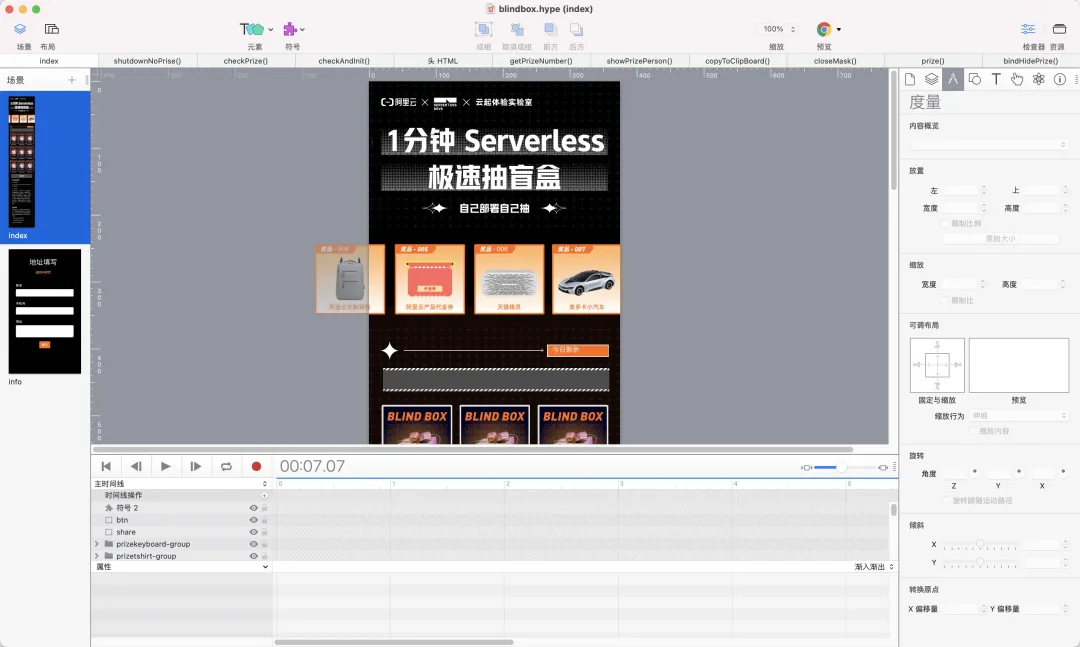The height and width of the screenshot is (647, 1080).
Task: Open the 主时间线 timeline selector
Action: pyautogui.click(x=180, y=484)
